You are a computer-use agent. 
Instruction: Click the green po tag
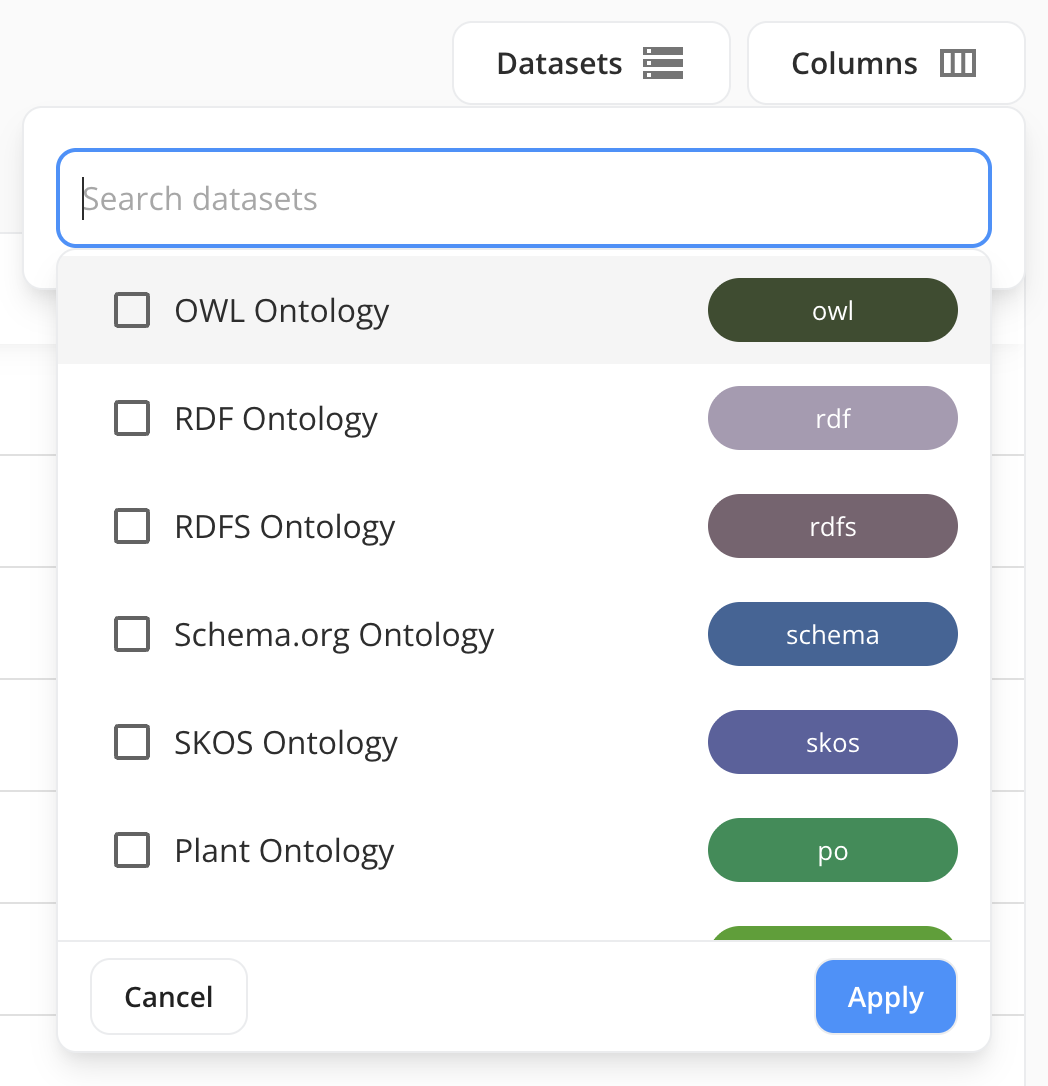coord(832,850)
